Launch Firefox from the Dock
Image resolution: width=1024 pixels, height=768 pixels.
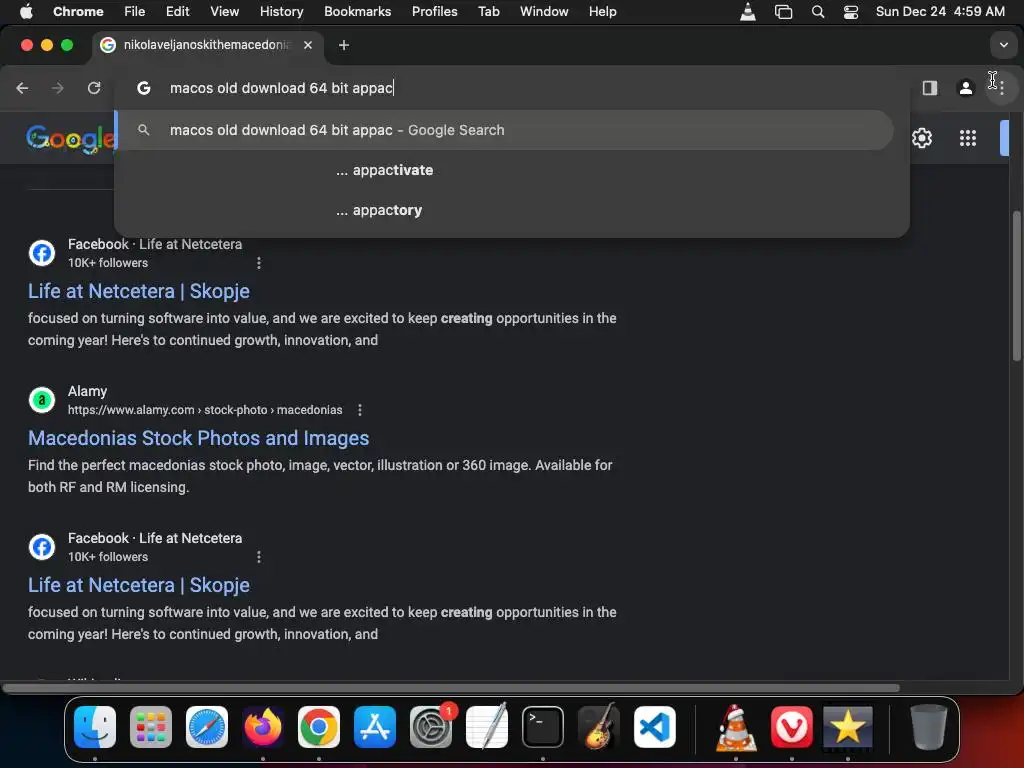click(x=263, y=727)
